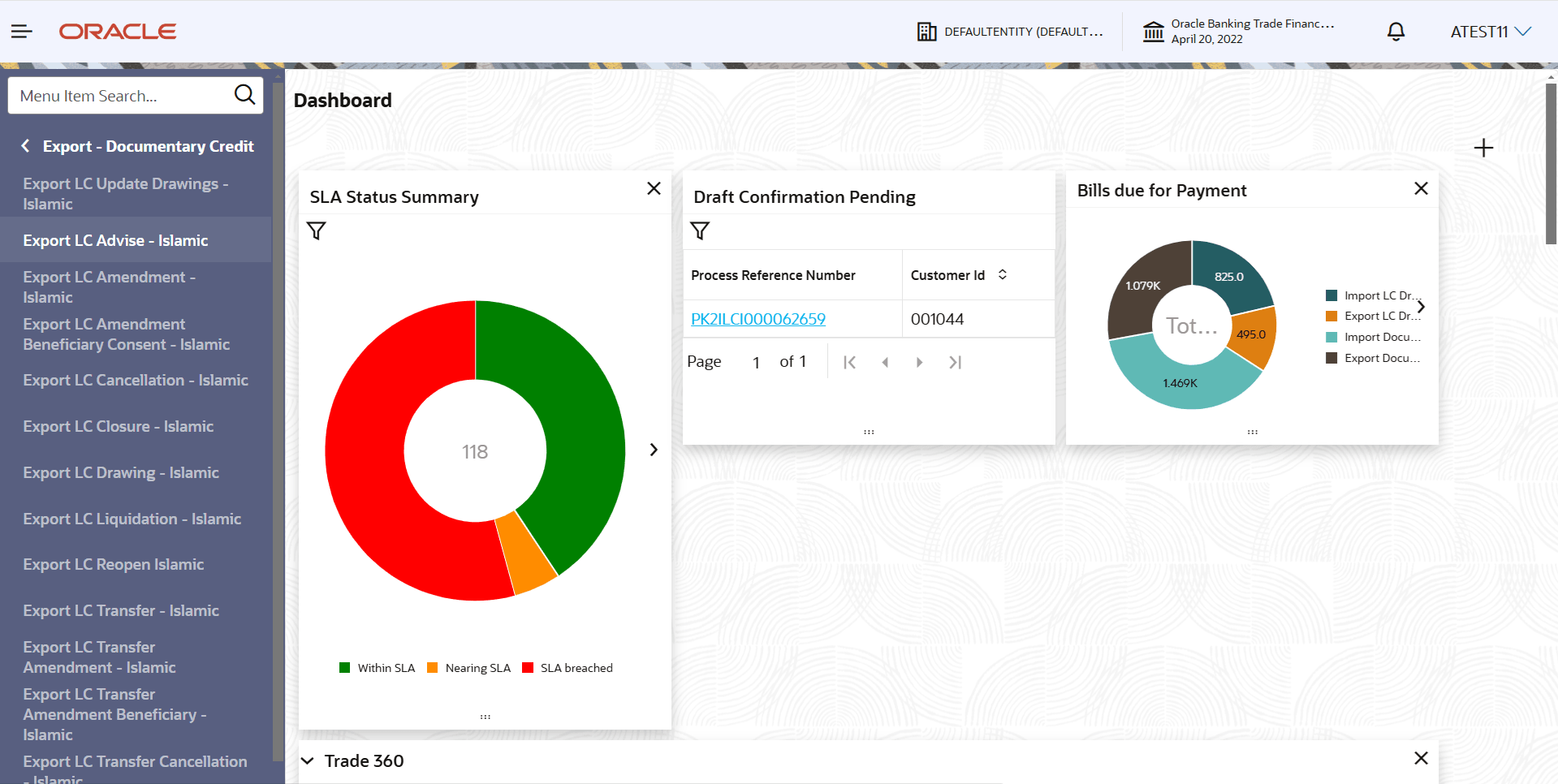Click the 1.469K teal chart segment
The height and width of the screenshot is (784, 1558).
point(1180,382)
